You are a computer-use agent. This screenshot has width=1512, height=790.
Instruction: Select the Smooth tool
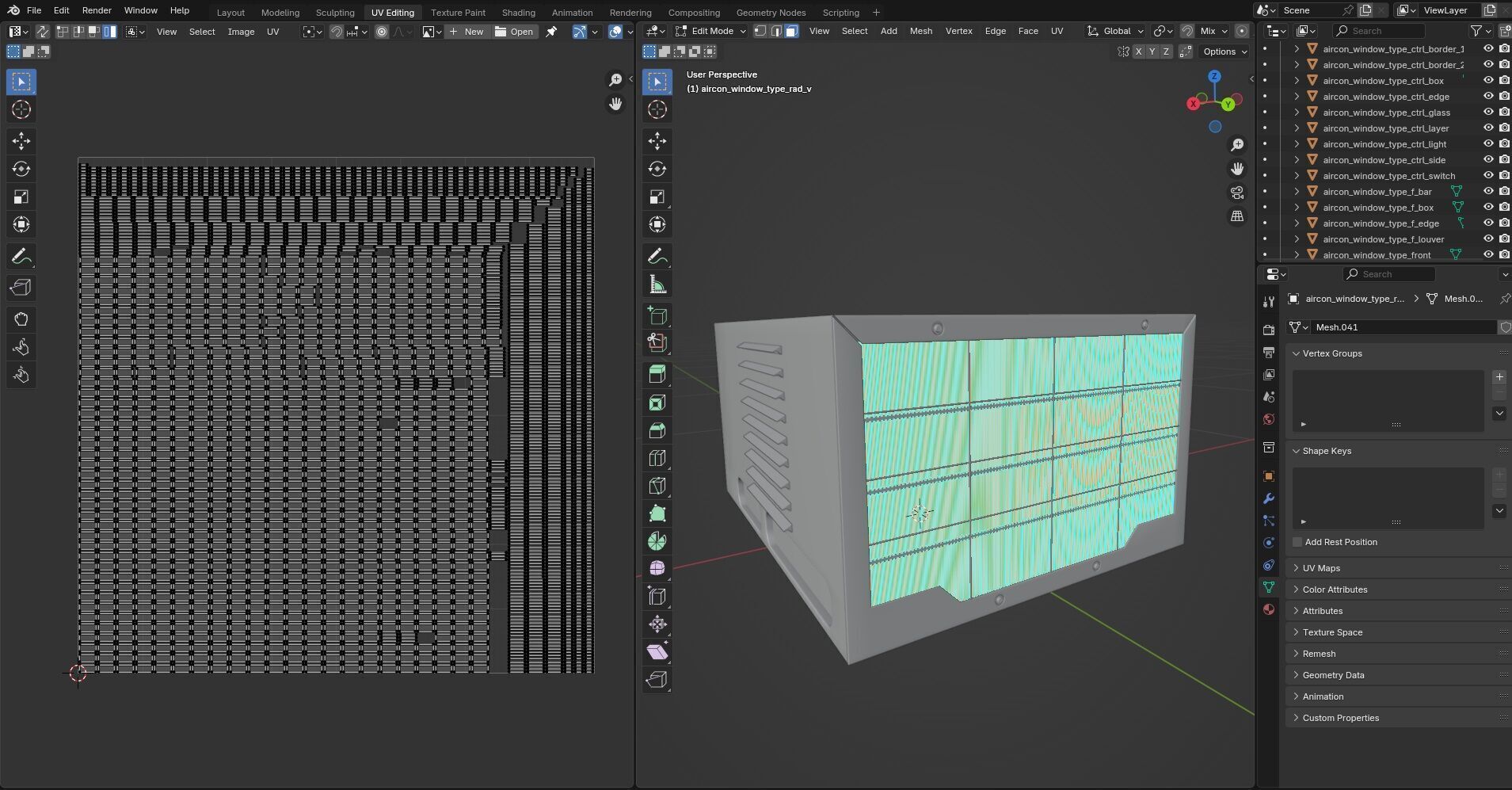pos(657,568)
